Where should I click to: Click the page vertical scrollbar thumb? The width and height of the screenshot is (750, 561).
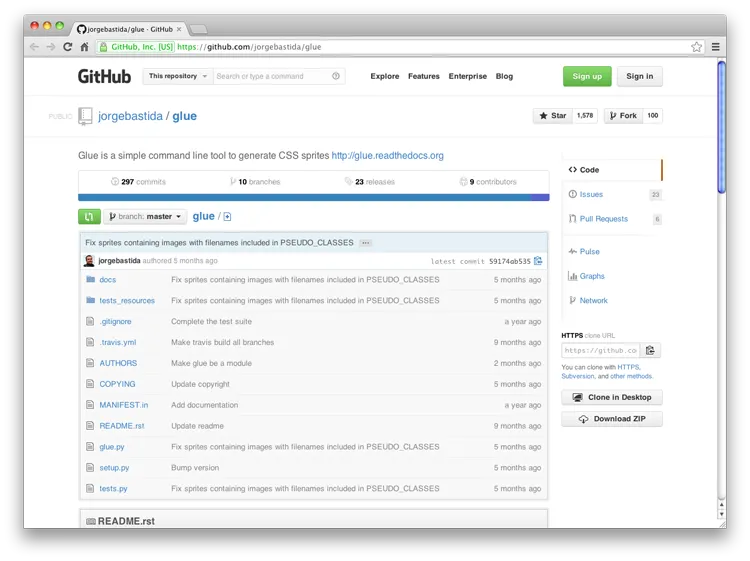(x=721, y=127)
